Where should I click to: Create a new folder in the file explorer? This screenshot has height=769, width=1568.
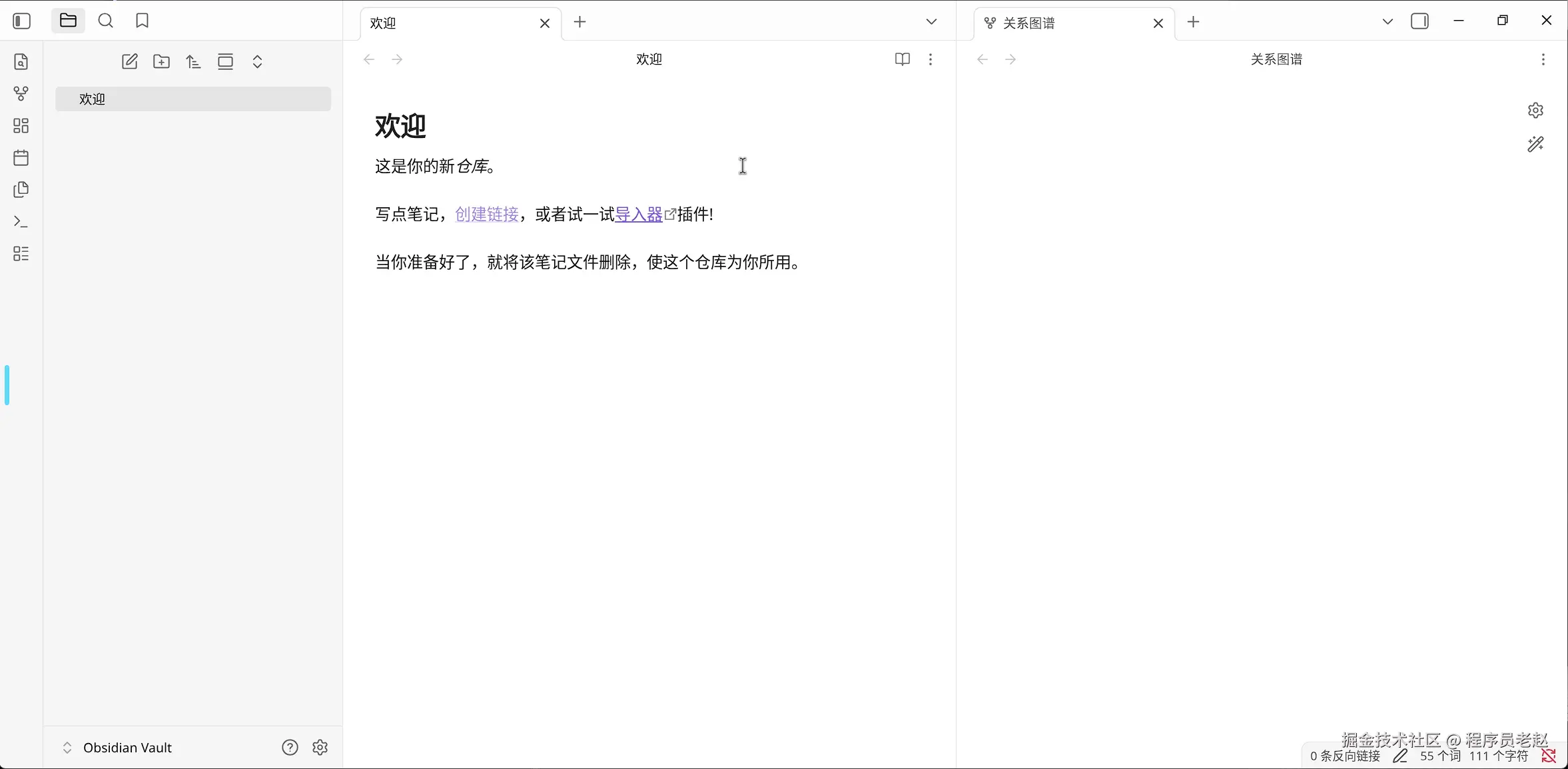(x=161, y=62)
